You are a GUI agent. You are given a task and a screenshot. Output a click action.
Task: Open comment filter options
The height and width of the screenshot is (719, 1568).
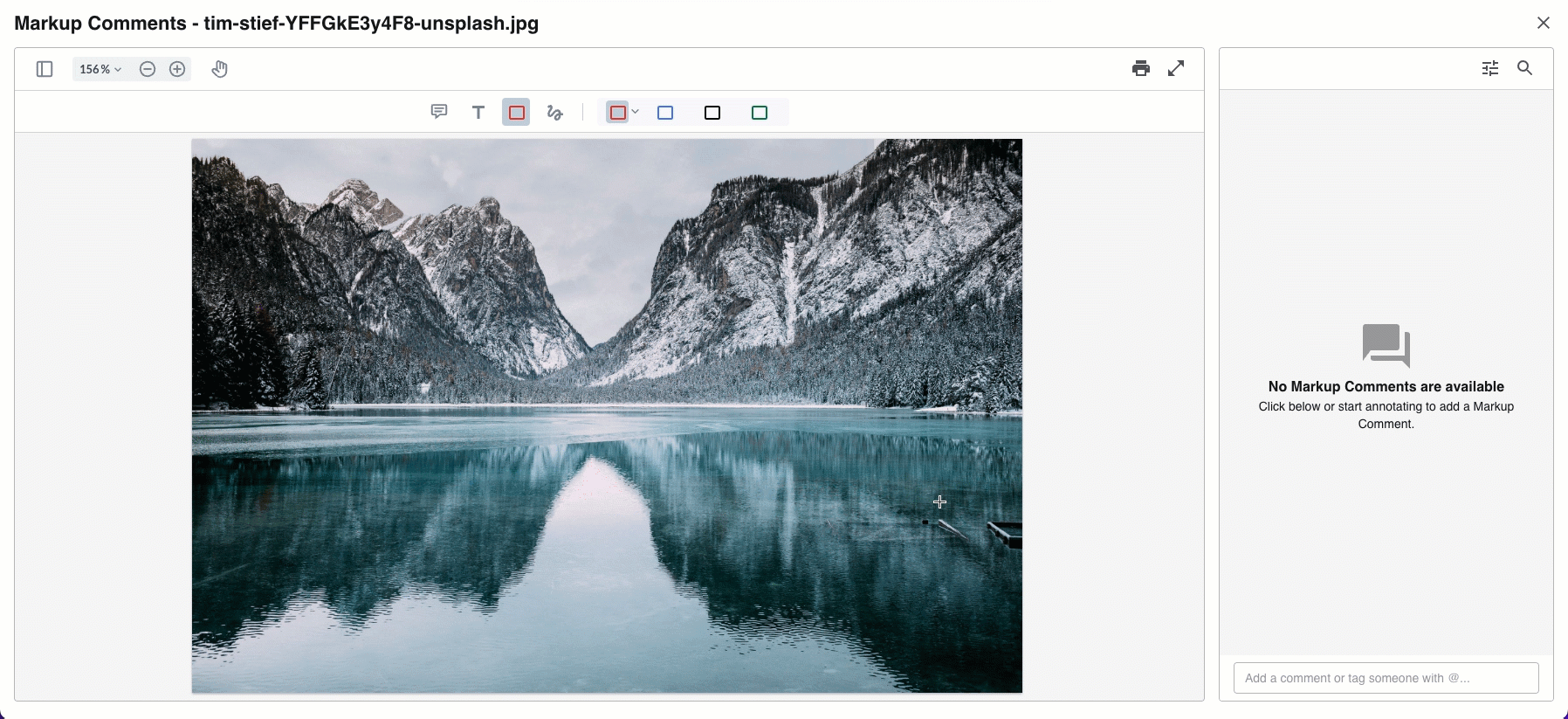point(1490,68)
